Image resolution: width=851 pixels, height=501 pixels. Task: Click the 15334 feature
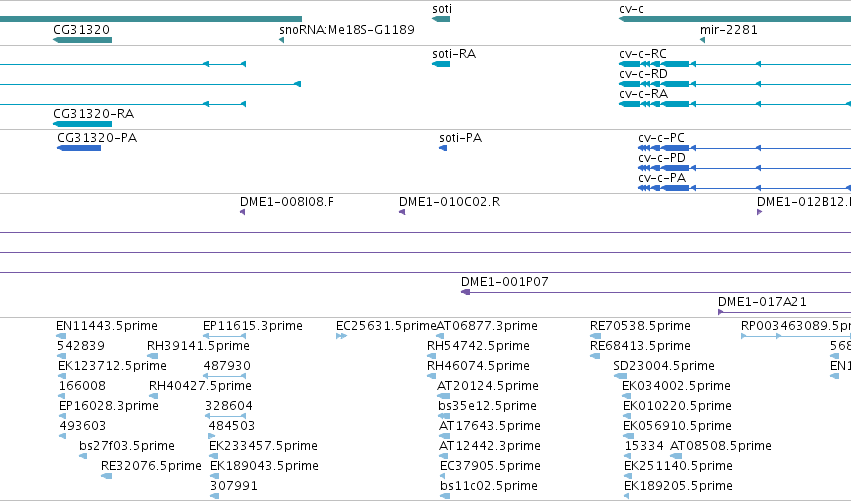point(628,456)
